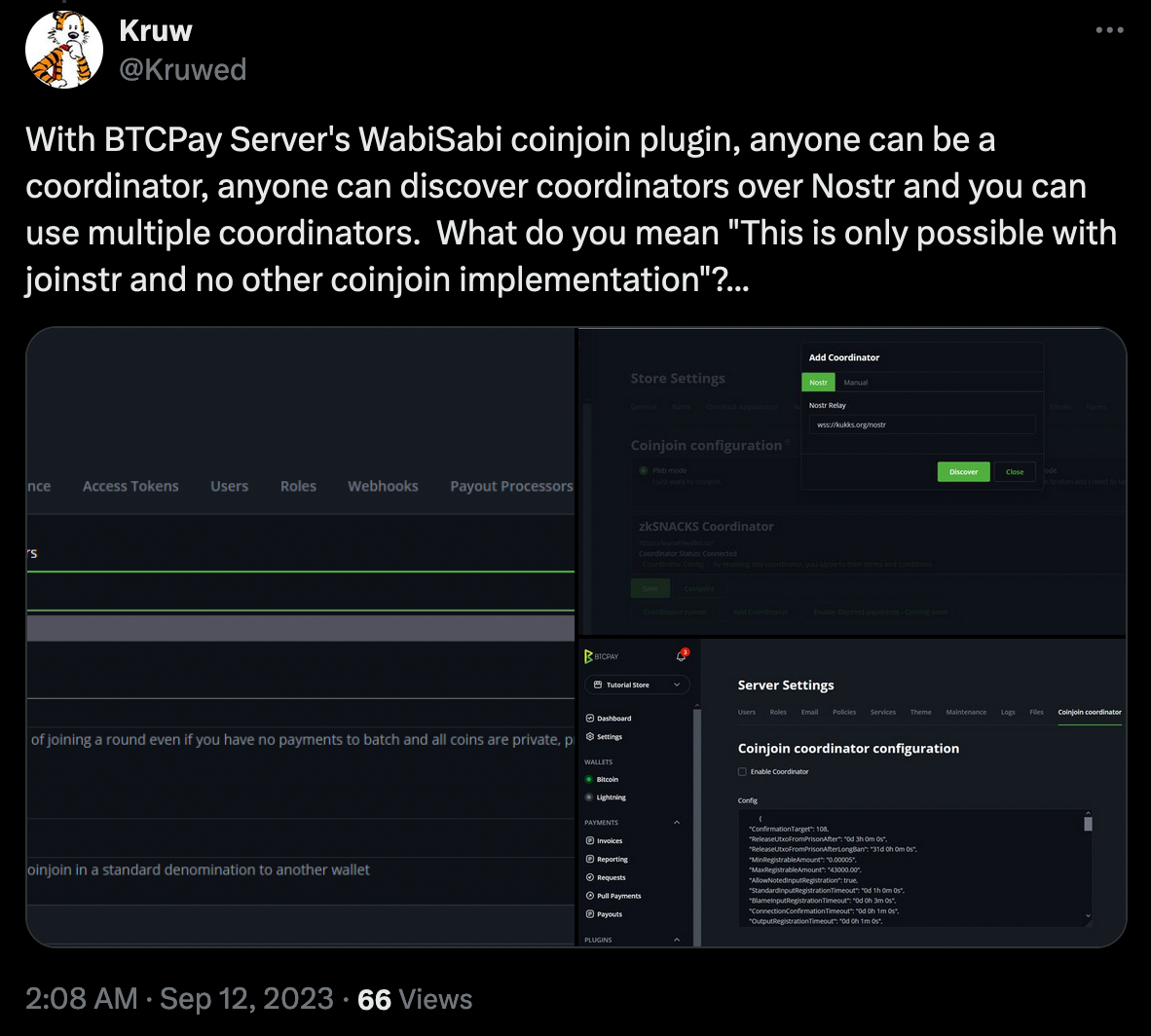Expand the Tutorial Store selector dropdown

(x=637, y=684)
